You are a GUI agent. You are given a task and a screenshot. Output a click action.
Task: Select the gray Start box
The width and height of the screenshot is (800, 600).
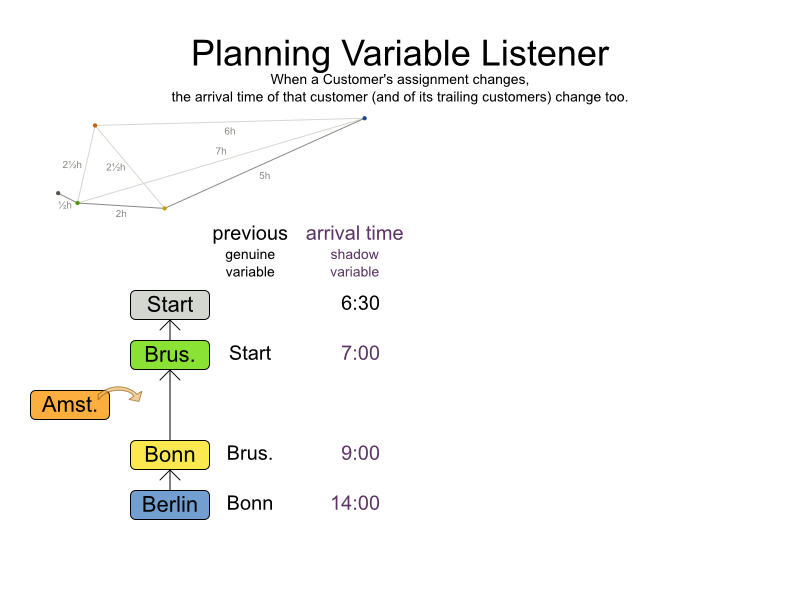click(x=170, y=304)
